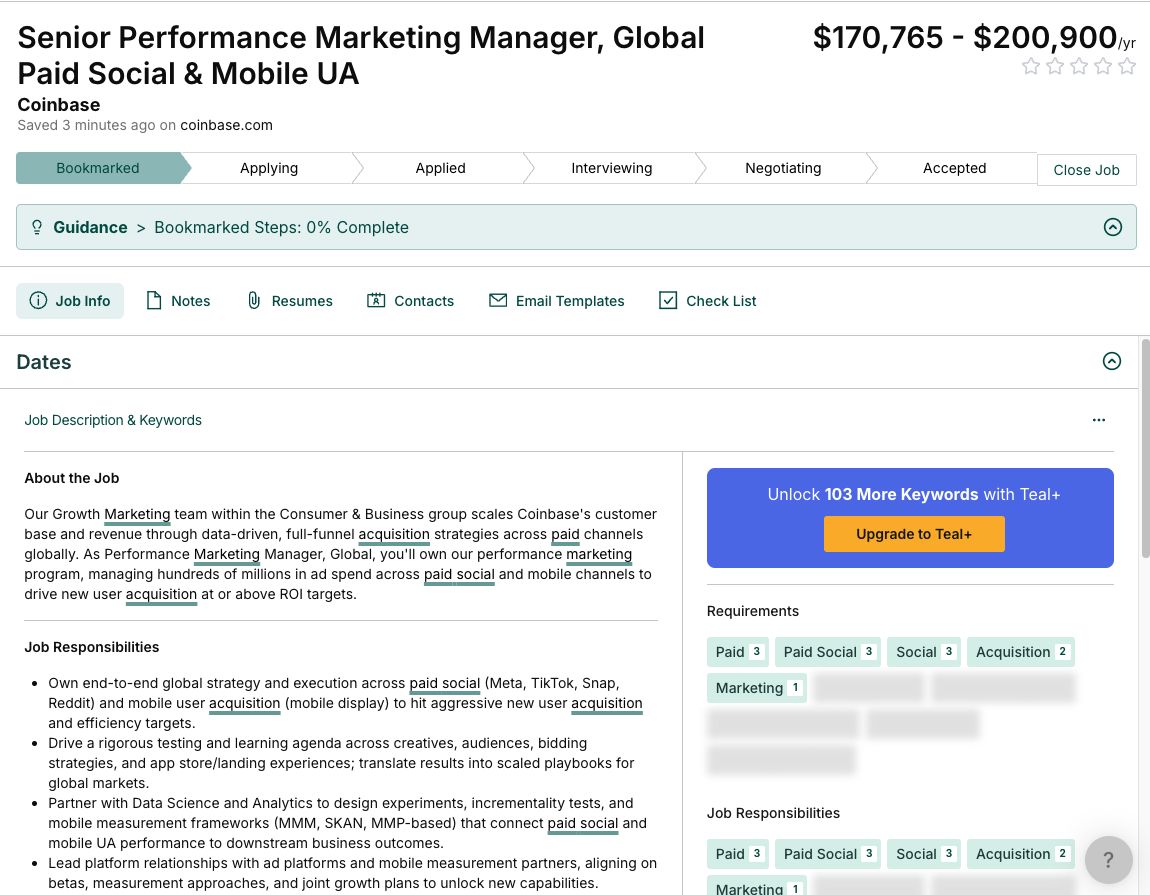Open the Notes tab

(x=178, y=301)
